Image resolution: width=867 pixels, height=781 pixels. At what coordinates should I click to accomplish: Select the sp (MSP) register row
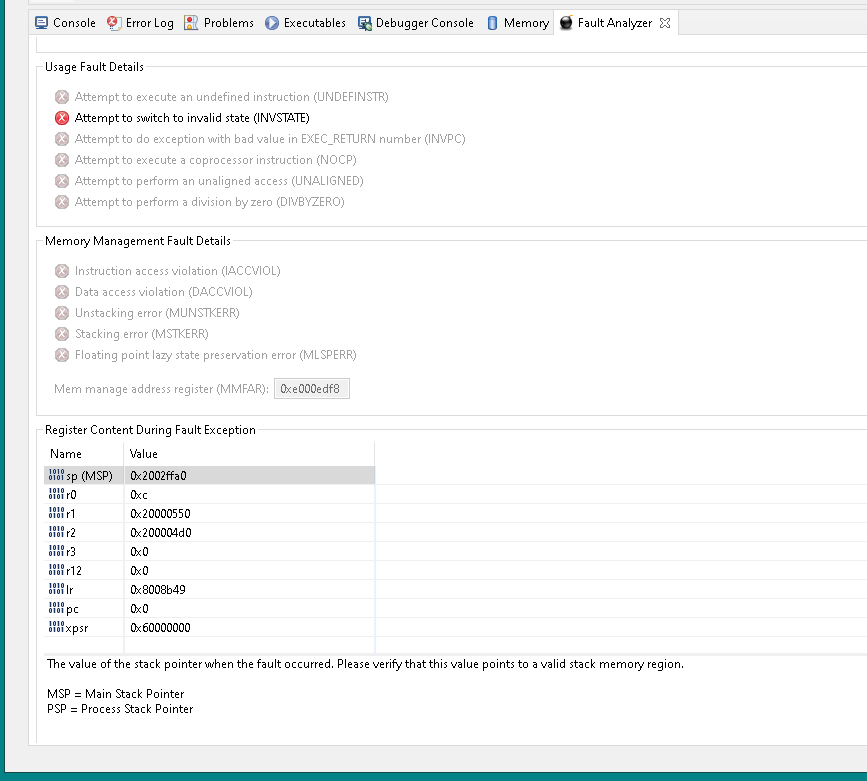click(209, 476)
